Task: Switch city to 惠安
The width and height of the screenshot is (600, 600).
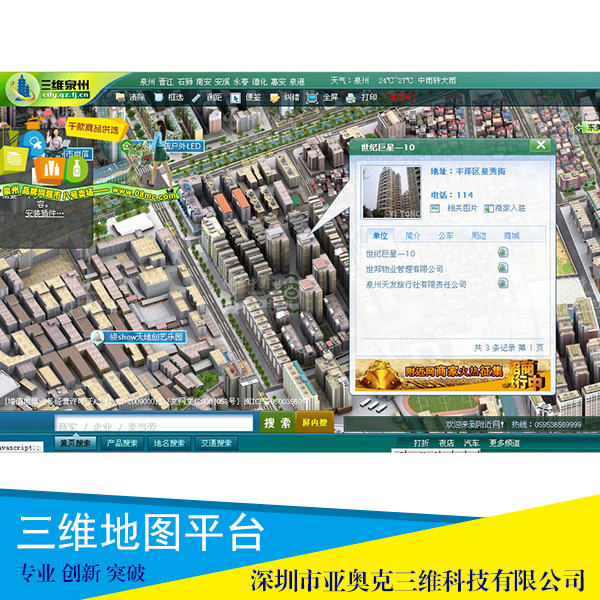Action: point(279,82)
